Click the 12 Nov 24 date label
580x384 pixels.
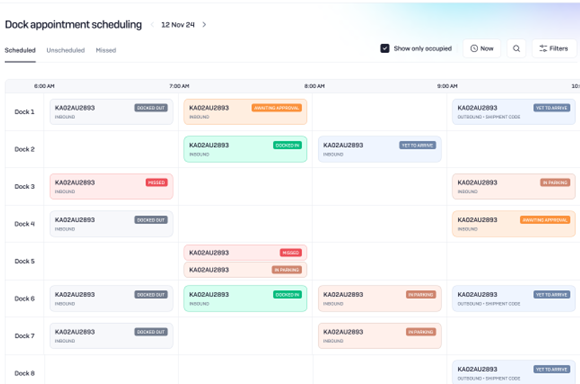(x=178, y=25)
